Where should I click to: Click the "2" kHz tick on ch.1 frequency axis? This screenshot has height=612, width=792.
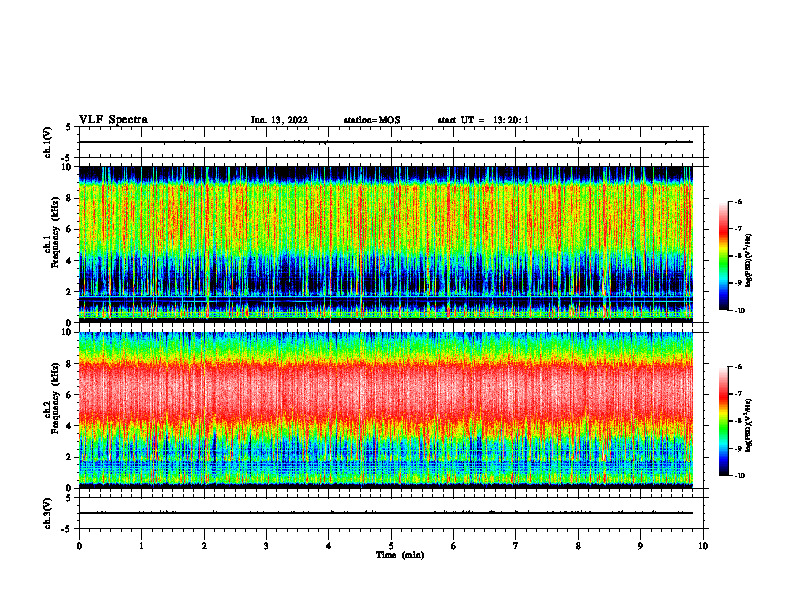[70, 292]
